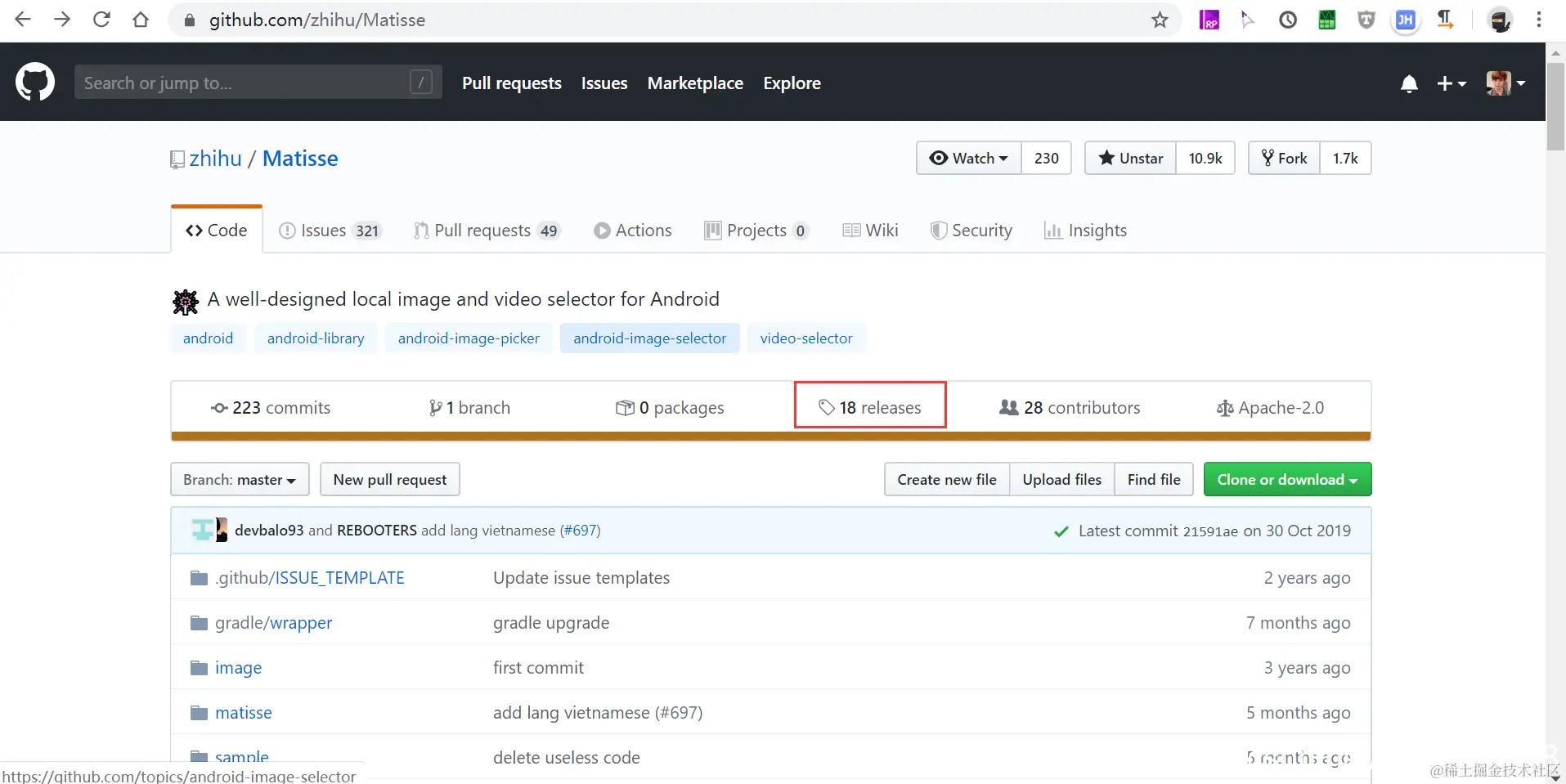The width and height of the screenshot is (1566, 784).
Task: Open the Chrome profile avatar
Action: [x=1500, y=20]
